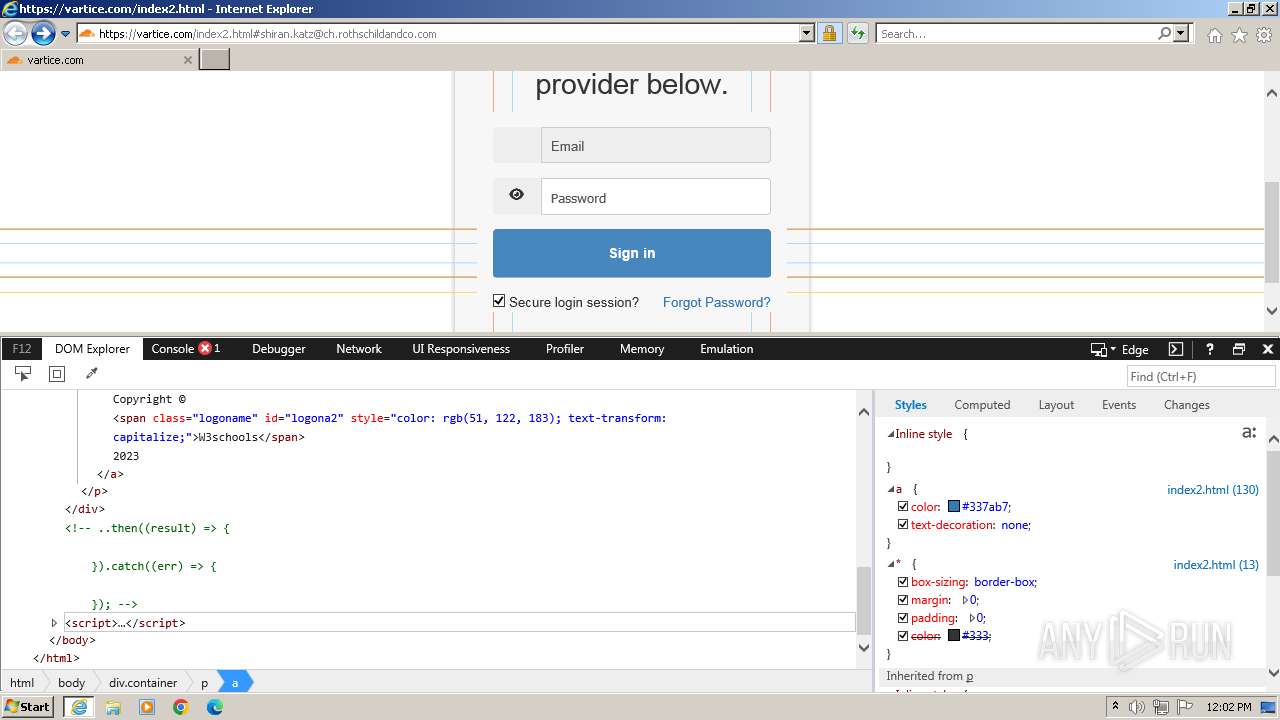Open Google Chrome from the taskbar
The width and height of the screenshot is (1280, 720).
click(181, 707)
